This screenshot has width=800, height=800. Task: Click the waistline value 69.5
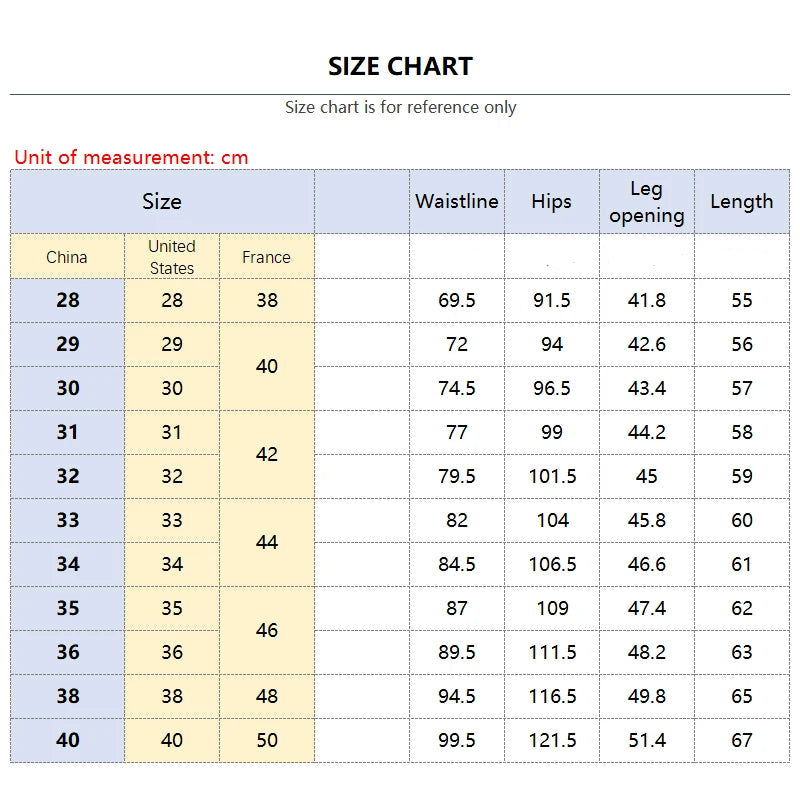[x=457, y=300]
